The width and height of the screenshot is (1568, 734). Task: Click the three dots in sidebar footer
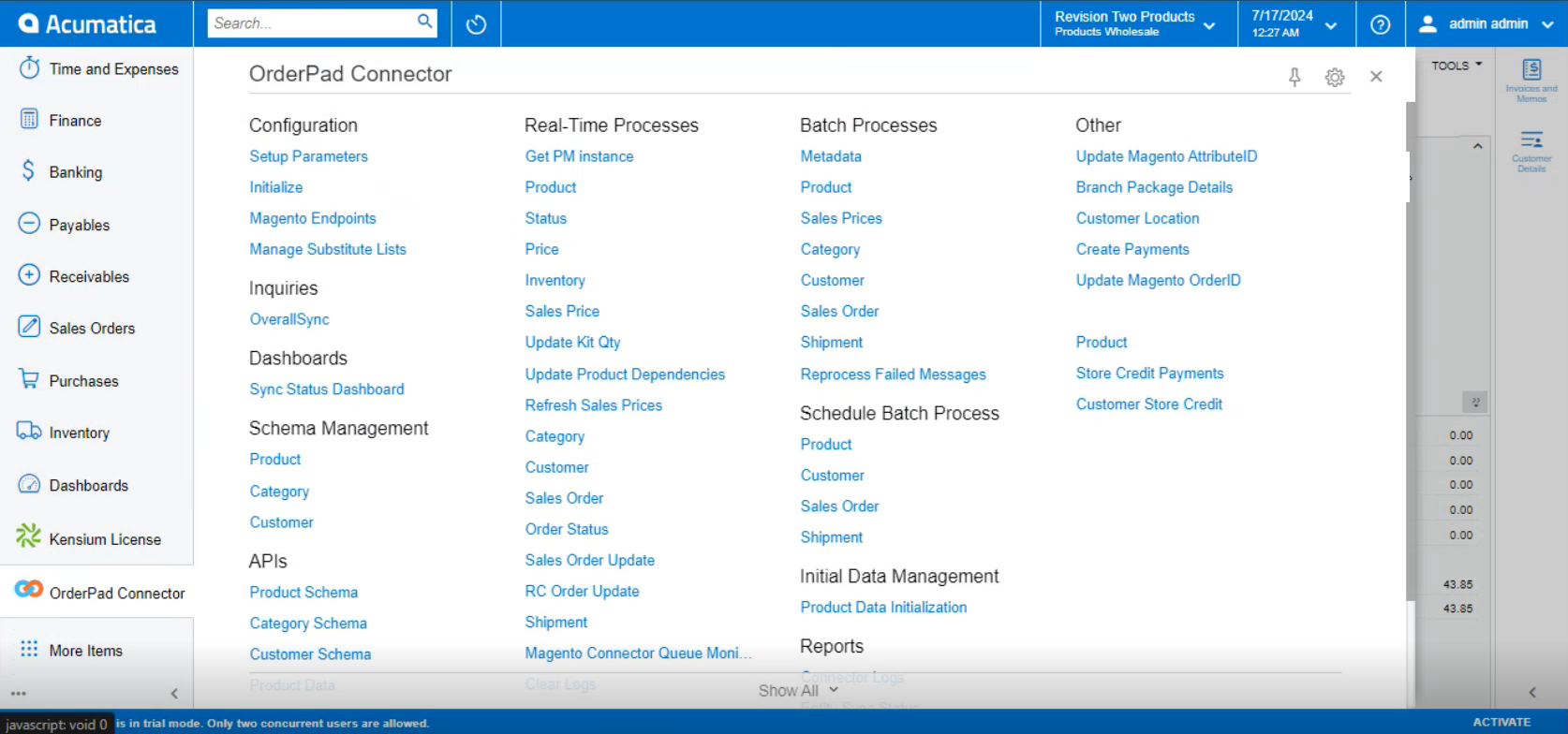coord(19,694)
